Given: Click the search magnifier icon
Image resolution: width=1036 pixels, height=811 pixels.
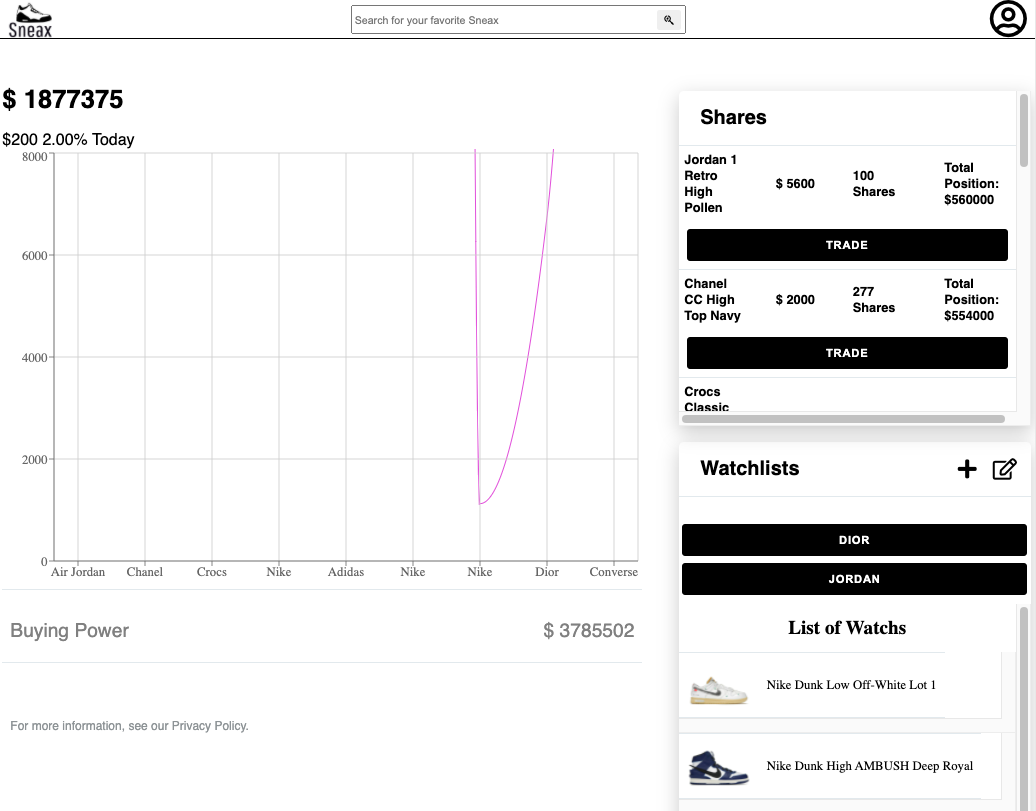Looking at the screenshot, I should click(669, 20).
